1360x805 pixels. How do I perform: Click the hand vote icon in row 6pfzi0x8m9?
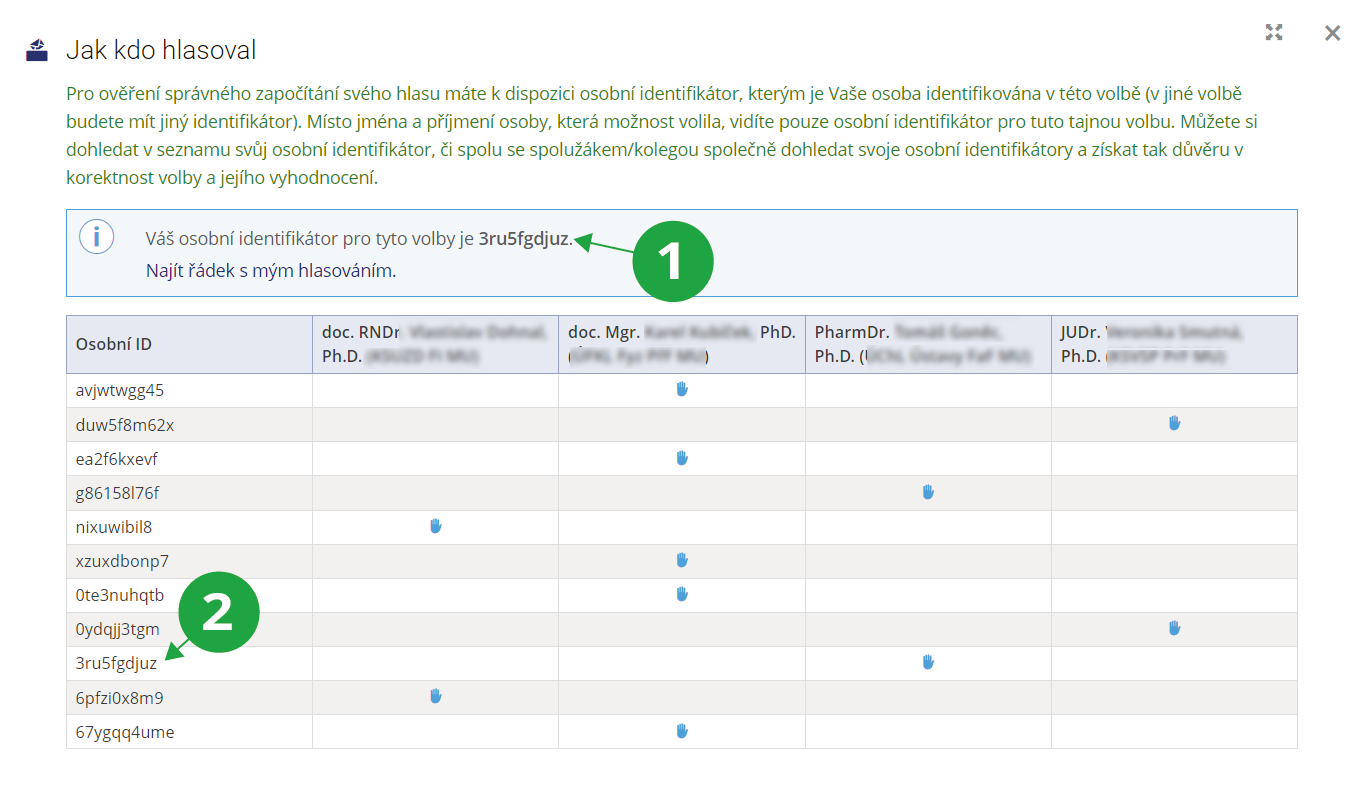click(x=435, y=696)
